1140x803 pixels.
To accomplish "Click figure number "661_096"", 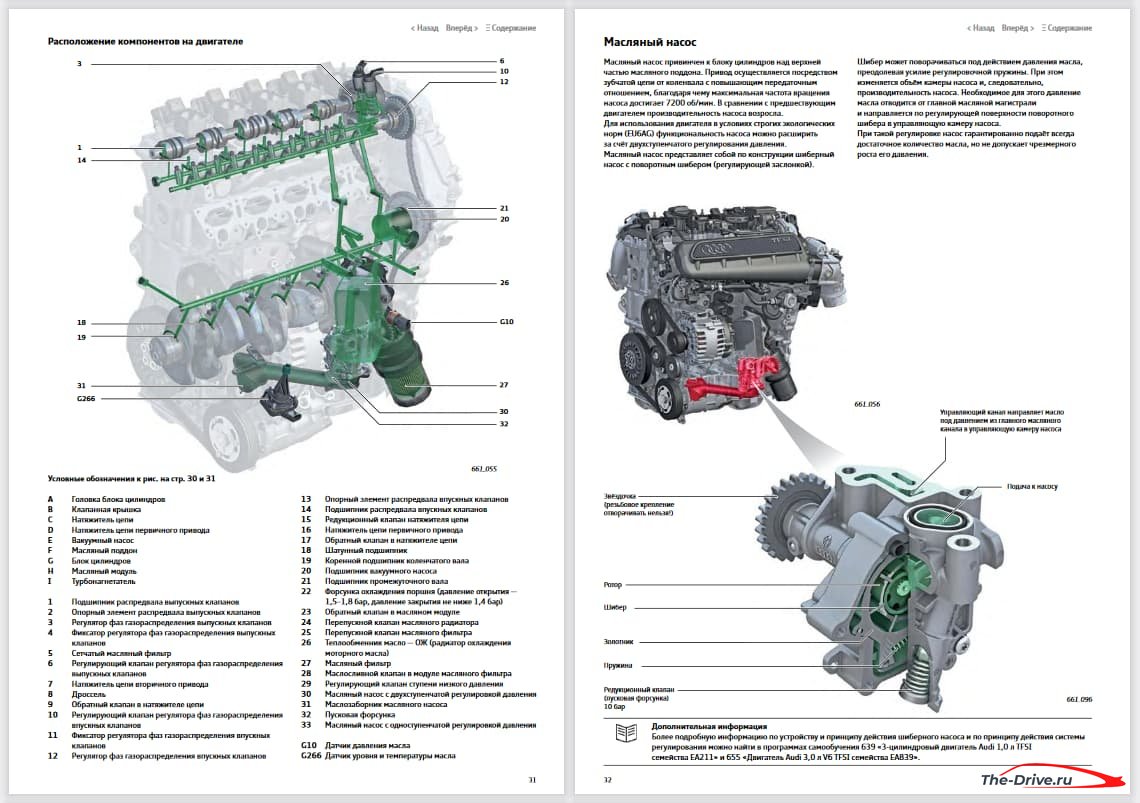I will tap(1079, 700).
